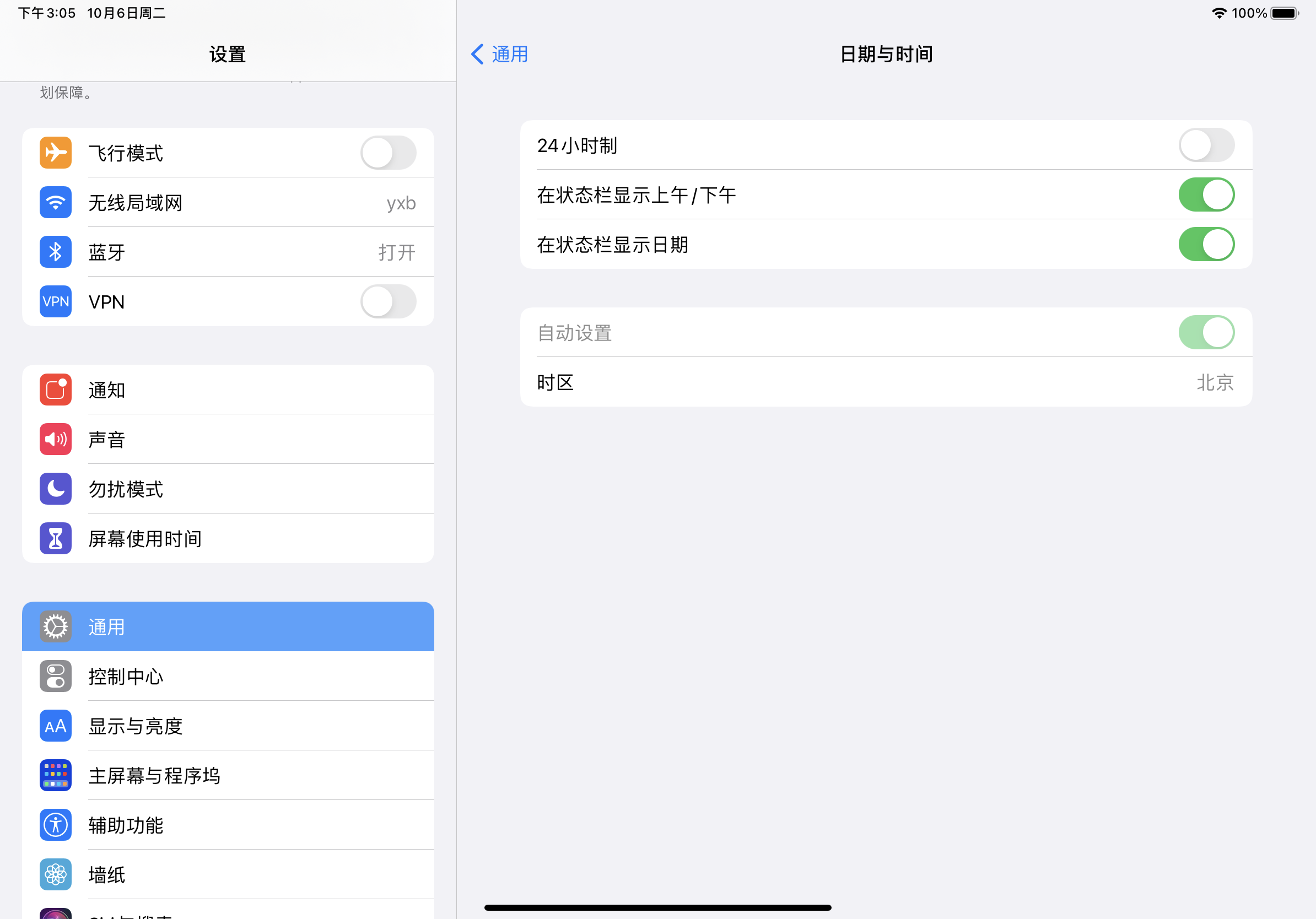Open the Bluetooth icon row

[56, 252]
